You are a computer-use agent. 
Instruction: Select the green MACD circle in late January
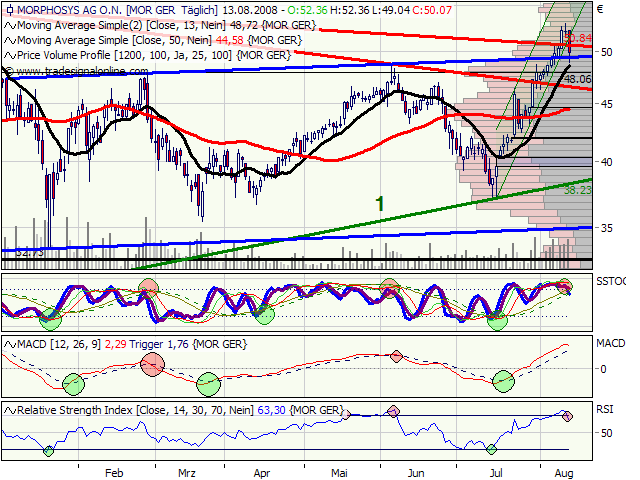tap(73, 384)
